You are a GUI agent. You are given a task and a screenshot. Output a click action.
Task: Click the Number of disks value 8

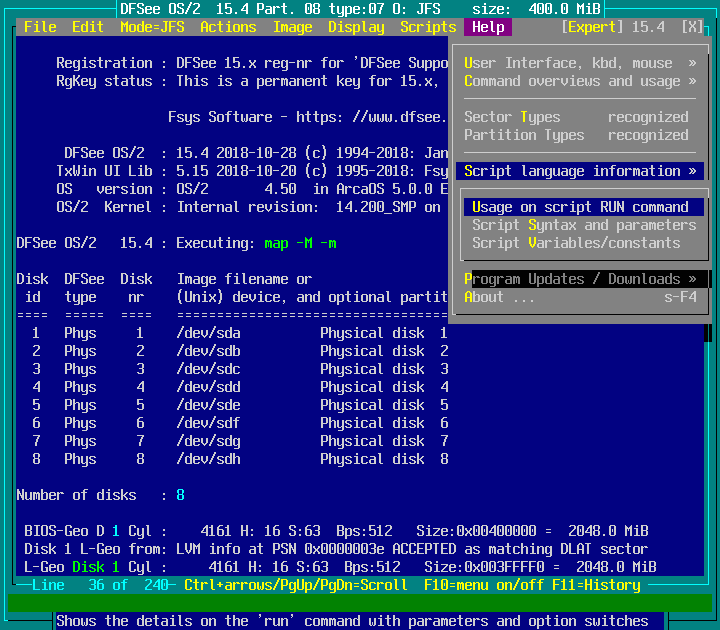coord(180,495)
